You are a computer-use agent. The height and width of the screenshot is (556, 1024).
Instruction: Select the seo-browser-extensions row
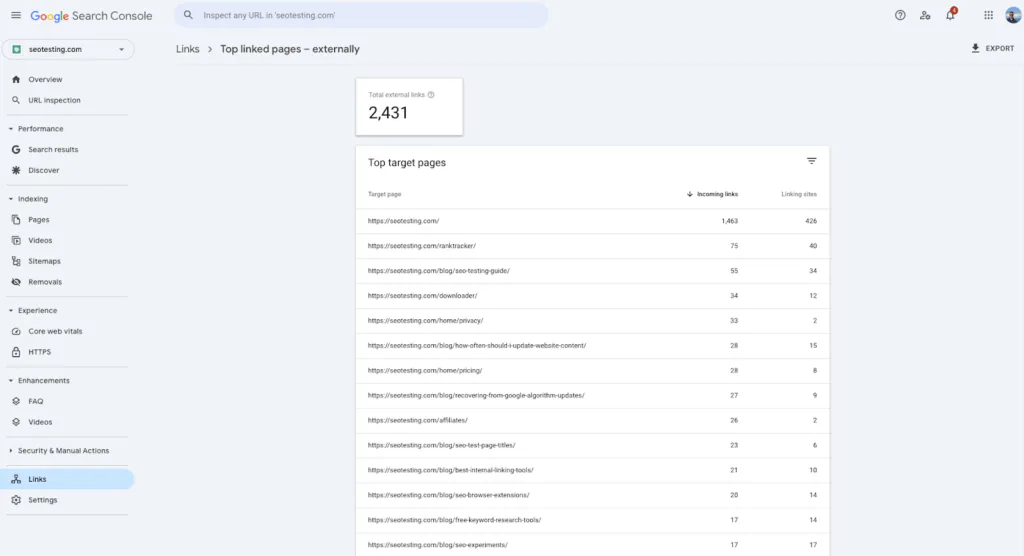pyautogui.click(x=592, y=495)
